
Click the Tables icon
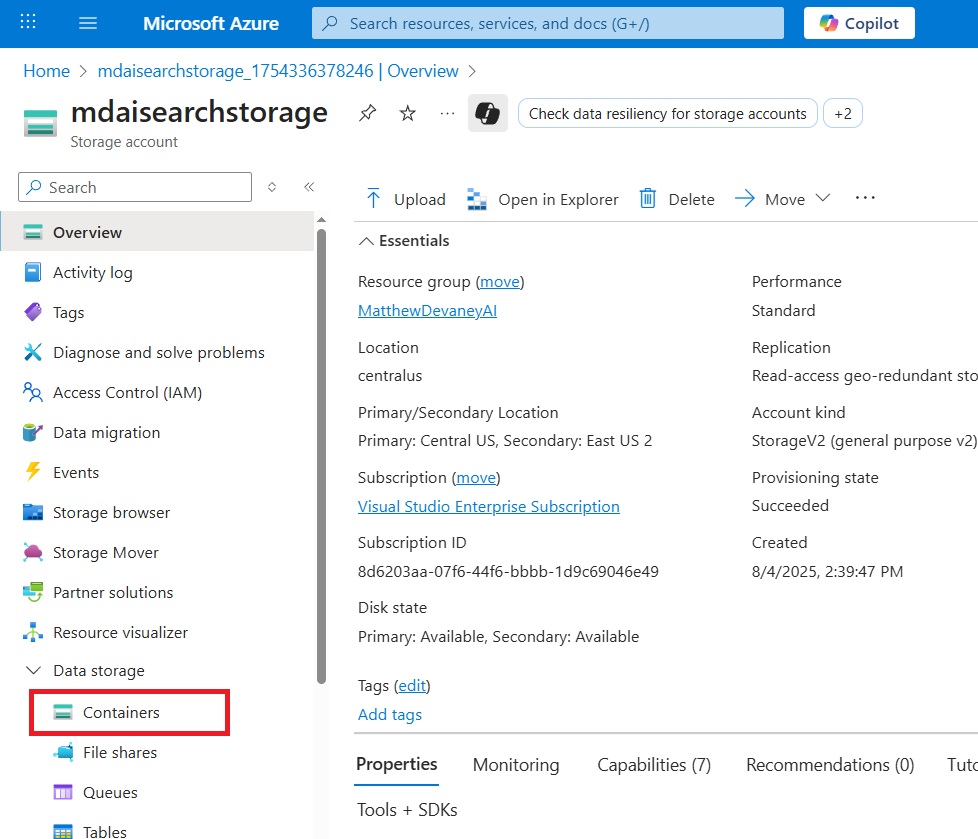pyautogui.click(x=63, y=832)
